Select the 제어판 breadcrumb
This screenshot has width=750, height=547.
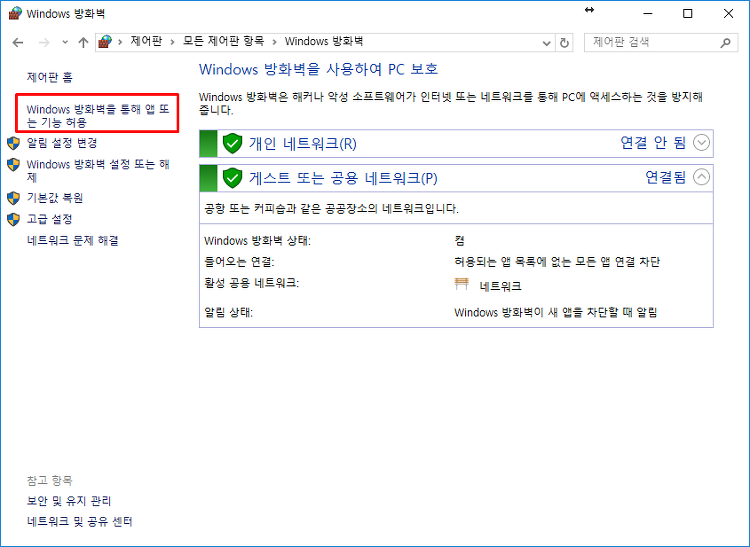146,42
